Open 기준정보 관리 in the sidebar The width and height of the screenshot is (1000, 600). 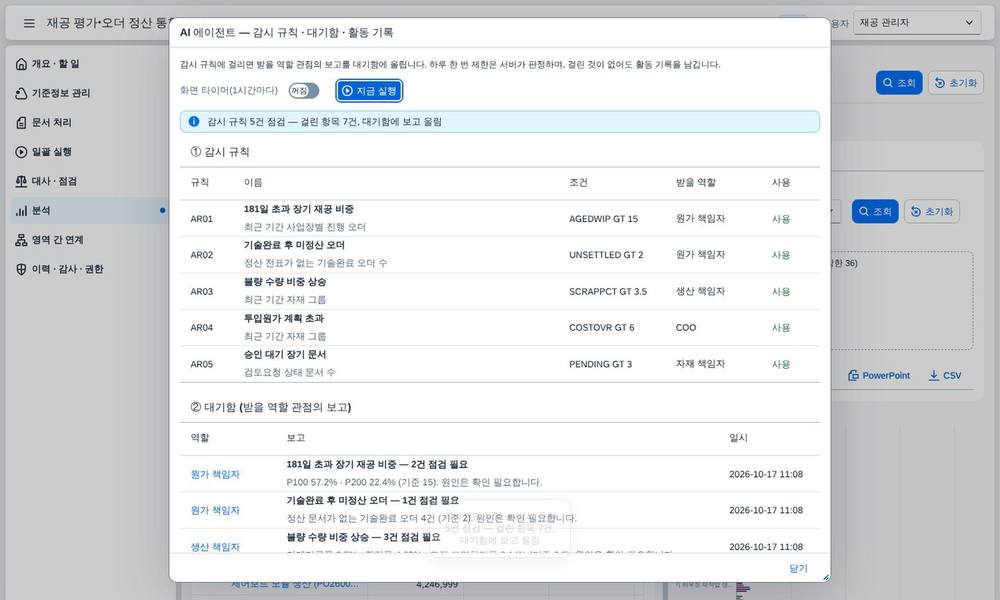click(x=89, y=93)
